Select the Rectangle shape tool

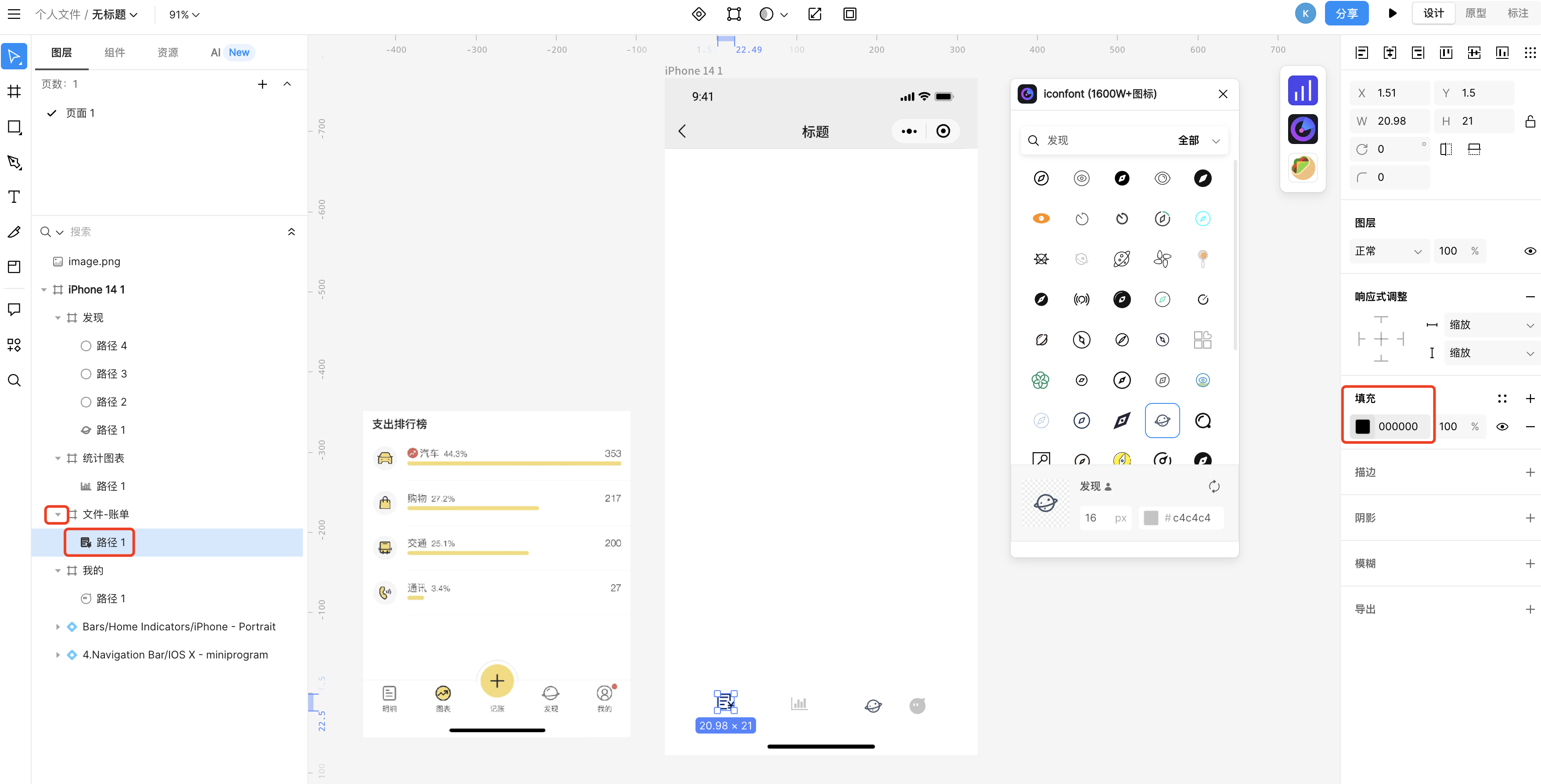14,127
